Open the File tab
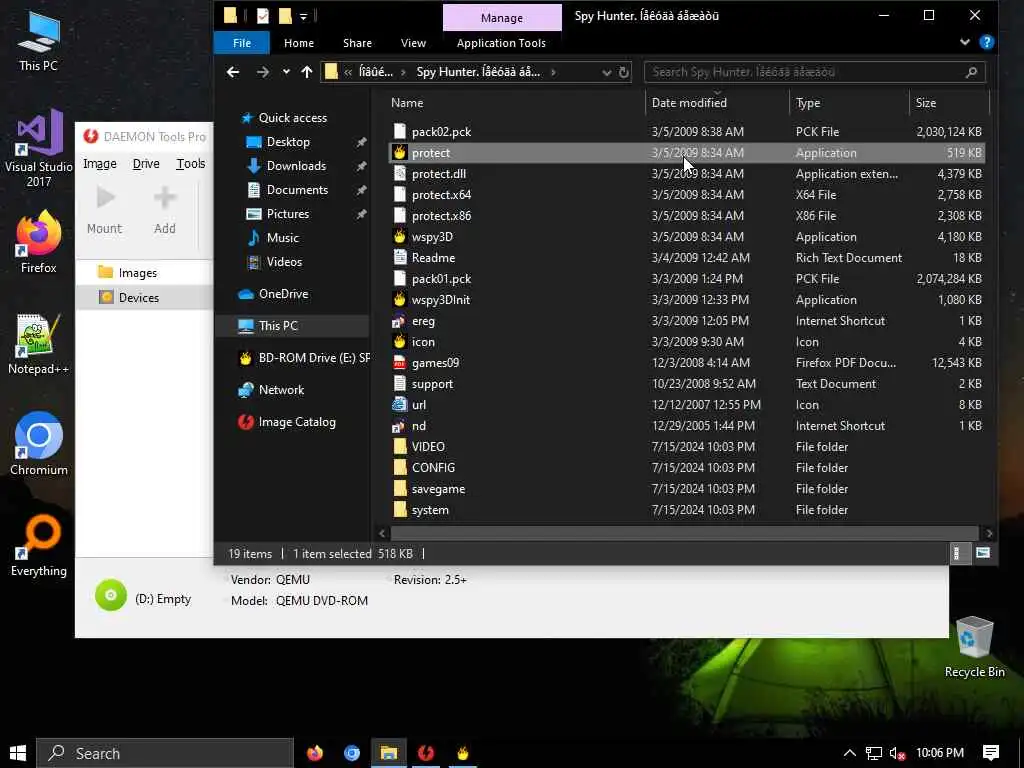The width and height of the screenshot is (1024, 768). 242,43
